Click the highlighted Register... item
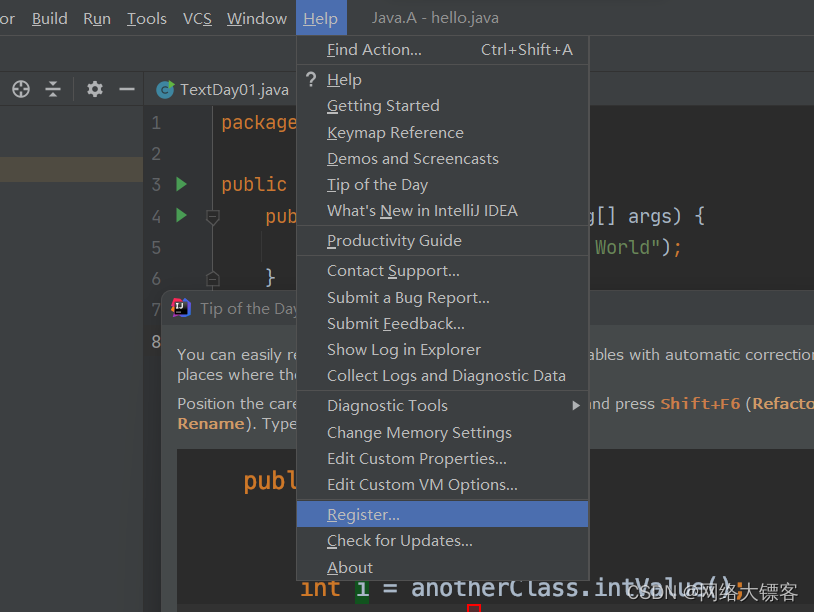This screenshot has height=612, width=814. pyautogui.click(x=442, y=514)
